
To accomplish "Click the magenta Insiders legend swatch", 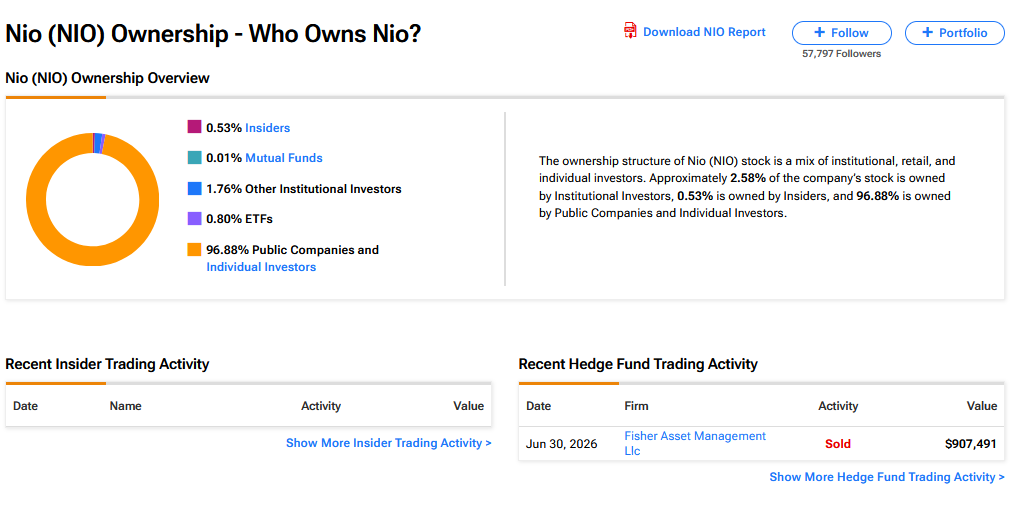I will coord(194,127).
